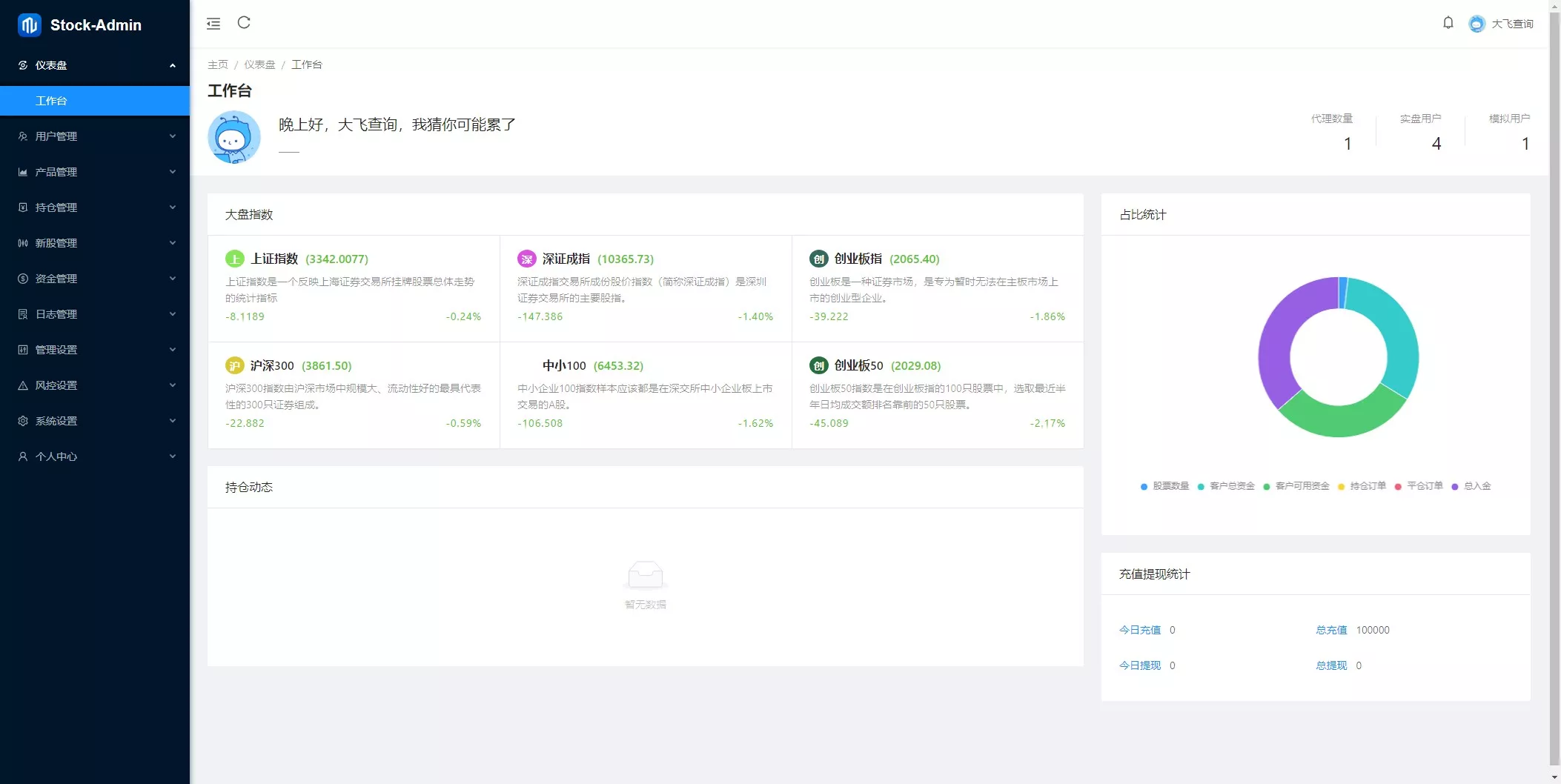Hide the 持仓订单 series via its legend toggle
The width and height of the screenshot is (1561, 784).
coord(1365,486)
